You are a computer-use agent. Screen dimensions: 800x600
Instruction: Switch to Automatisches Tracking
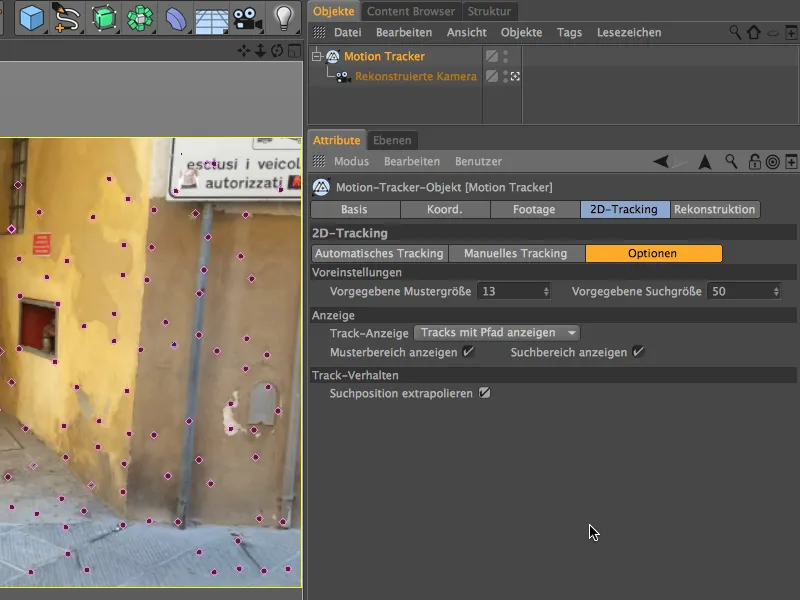click(x=379, y=254)
